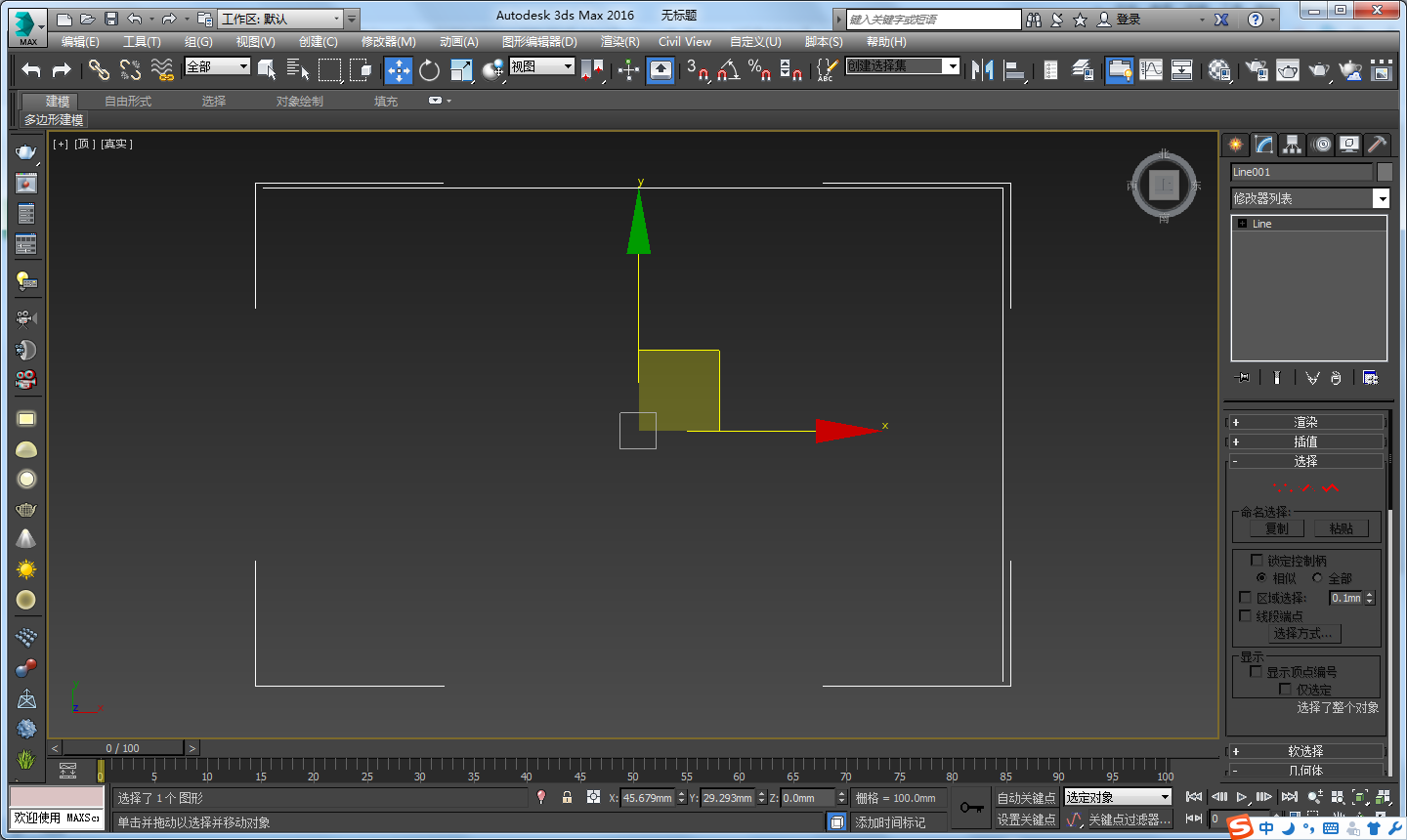Open 视图 reference coordinate dropdown
1407x840 pixels.
coord(541,66)
